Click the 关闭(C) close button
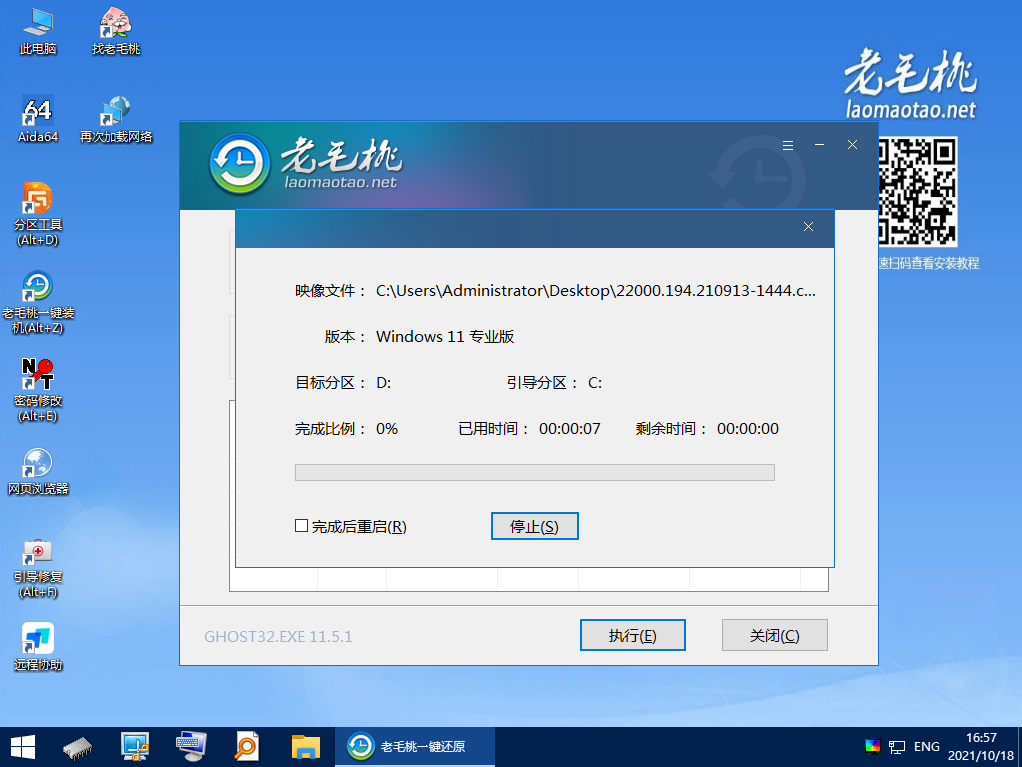 [774, 635]
